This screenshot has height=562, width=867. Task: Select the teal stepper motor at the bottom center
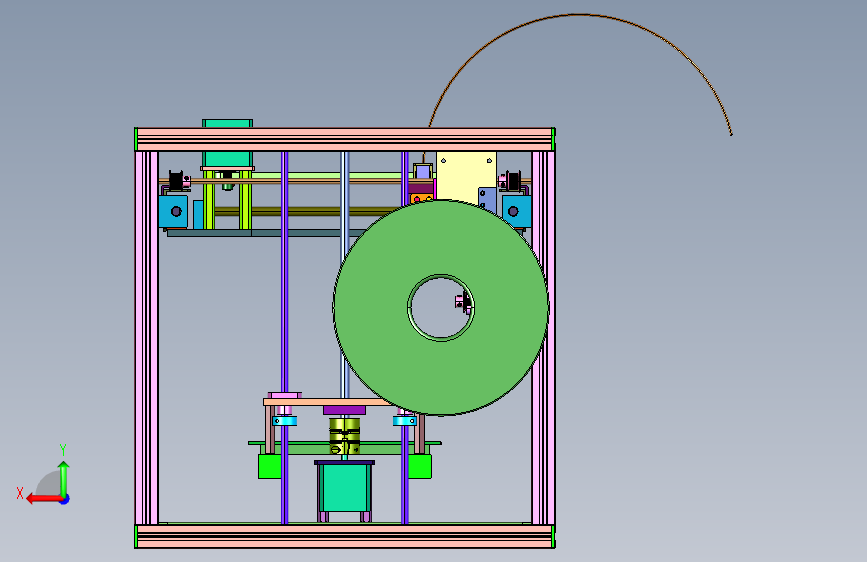coord(344,487)
